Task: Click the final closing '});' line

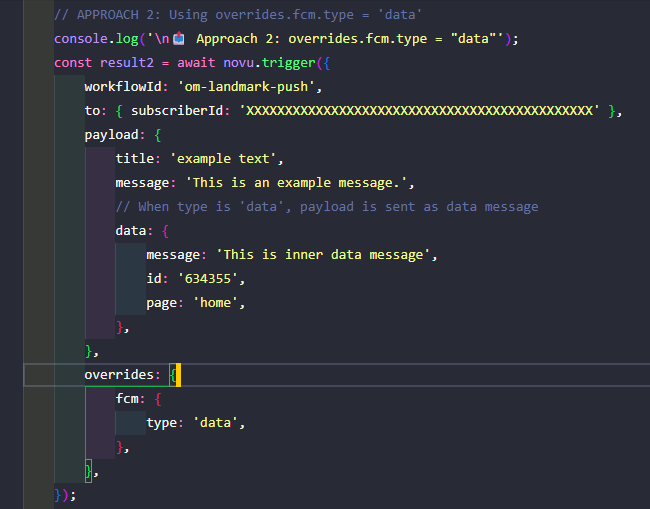Action: click(65, 495)
